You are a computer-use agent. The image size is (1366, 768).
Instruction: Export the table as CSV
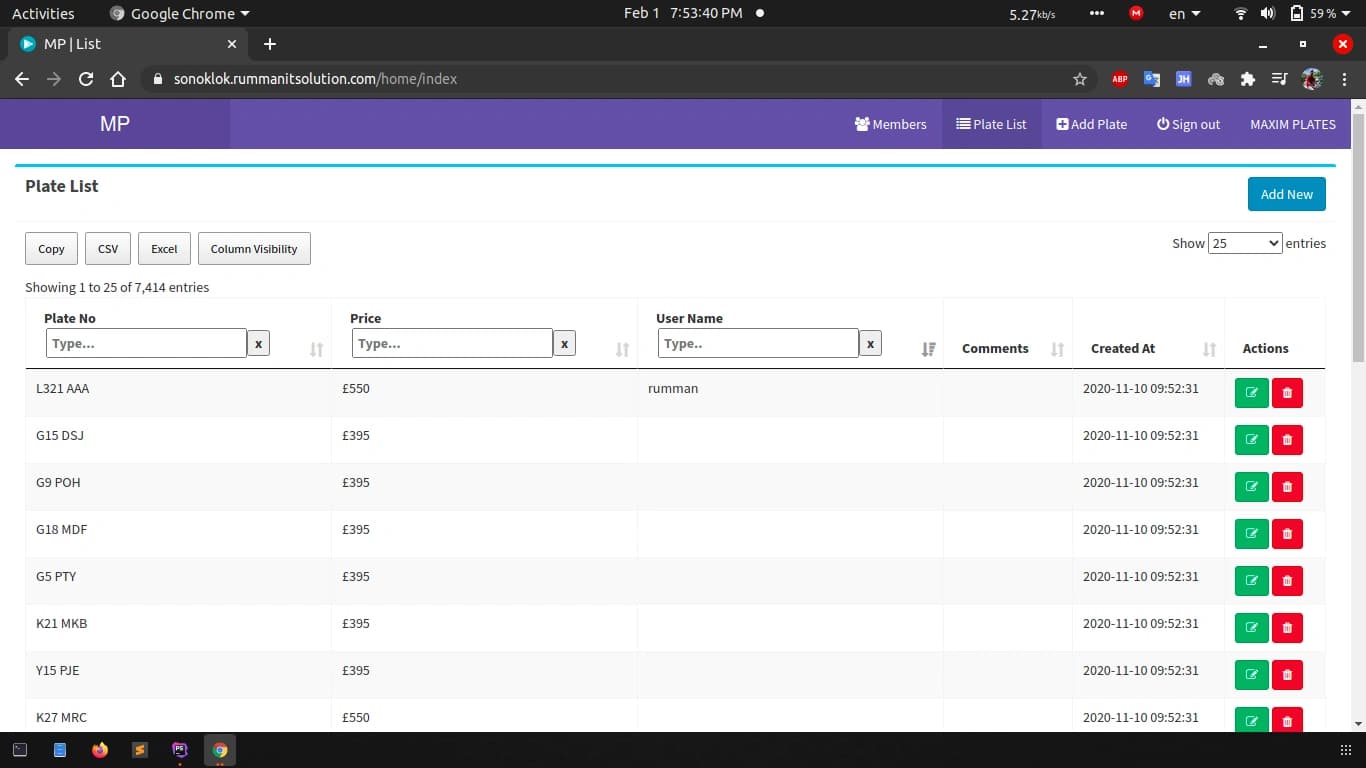pos(108,249)
